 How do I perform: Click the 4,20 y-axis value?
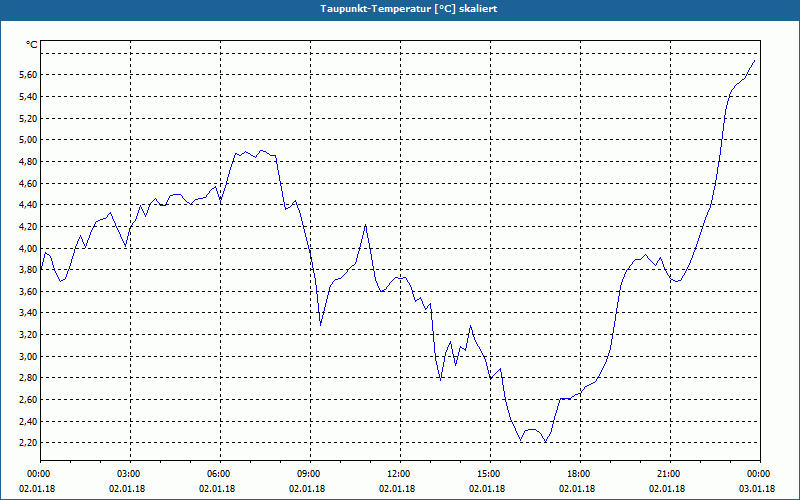coord(28,227)
